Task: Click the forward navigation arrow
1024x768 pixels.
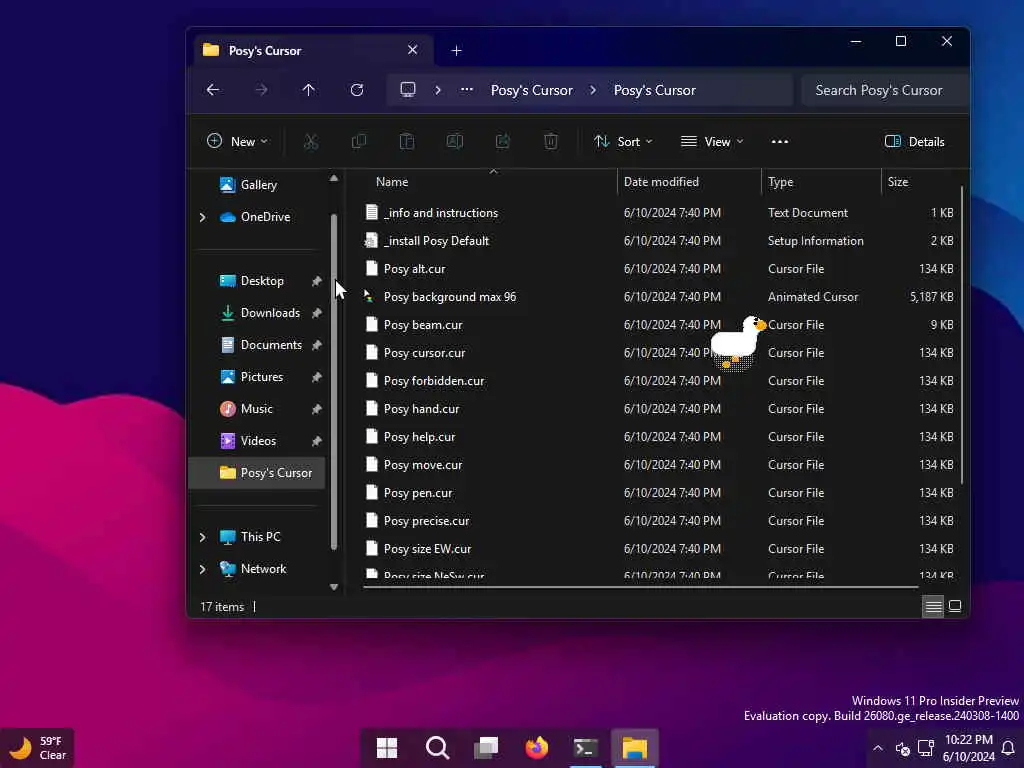Action: coord(261,90)
